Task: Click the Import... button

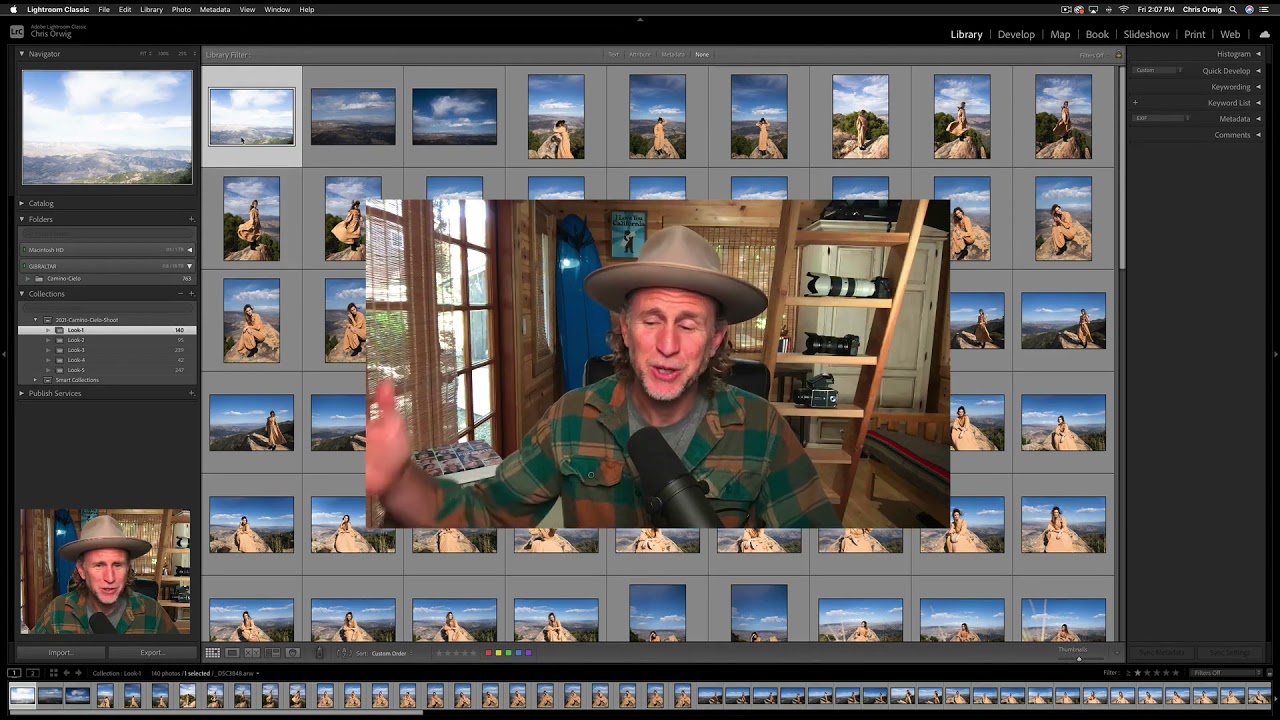Action: tap(61, 653)
